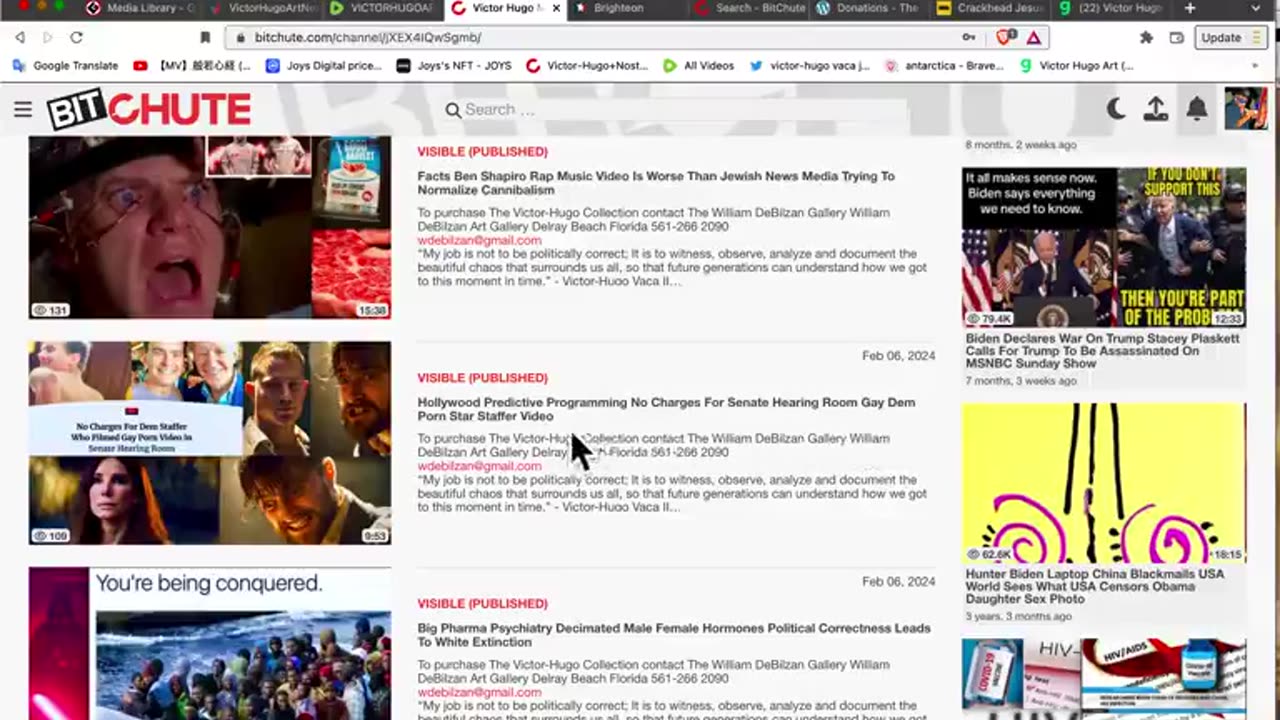
Task: Expand the tab search dropdown arrow
Action: click(x=1255, y=8)
